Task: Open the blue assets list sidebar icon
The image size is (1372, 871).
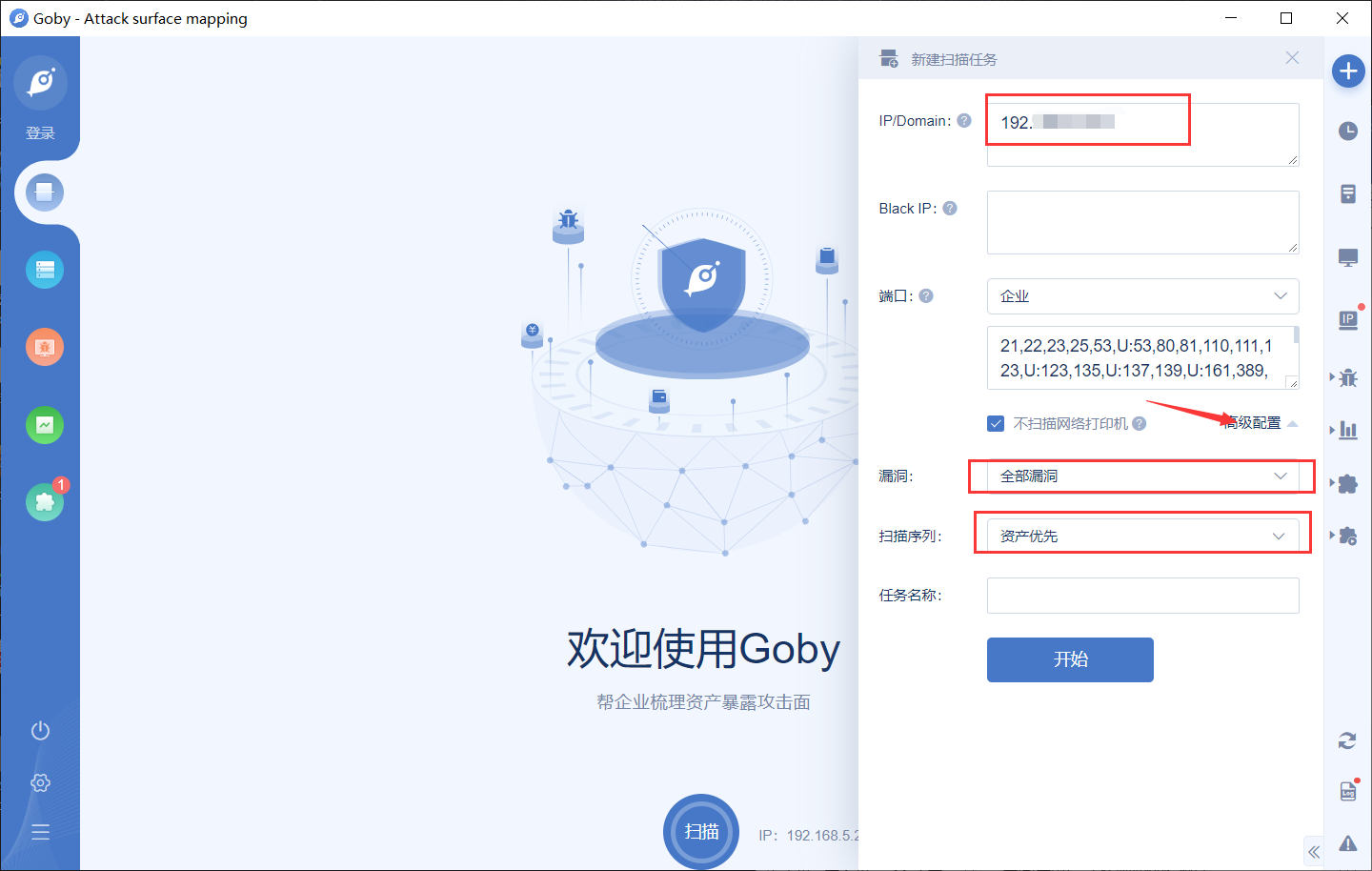Action: 45,270
